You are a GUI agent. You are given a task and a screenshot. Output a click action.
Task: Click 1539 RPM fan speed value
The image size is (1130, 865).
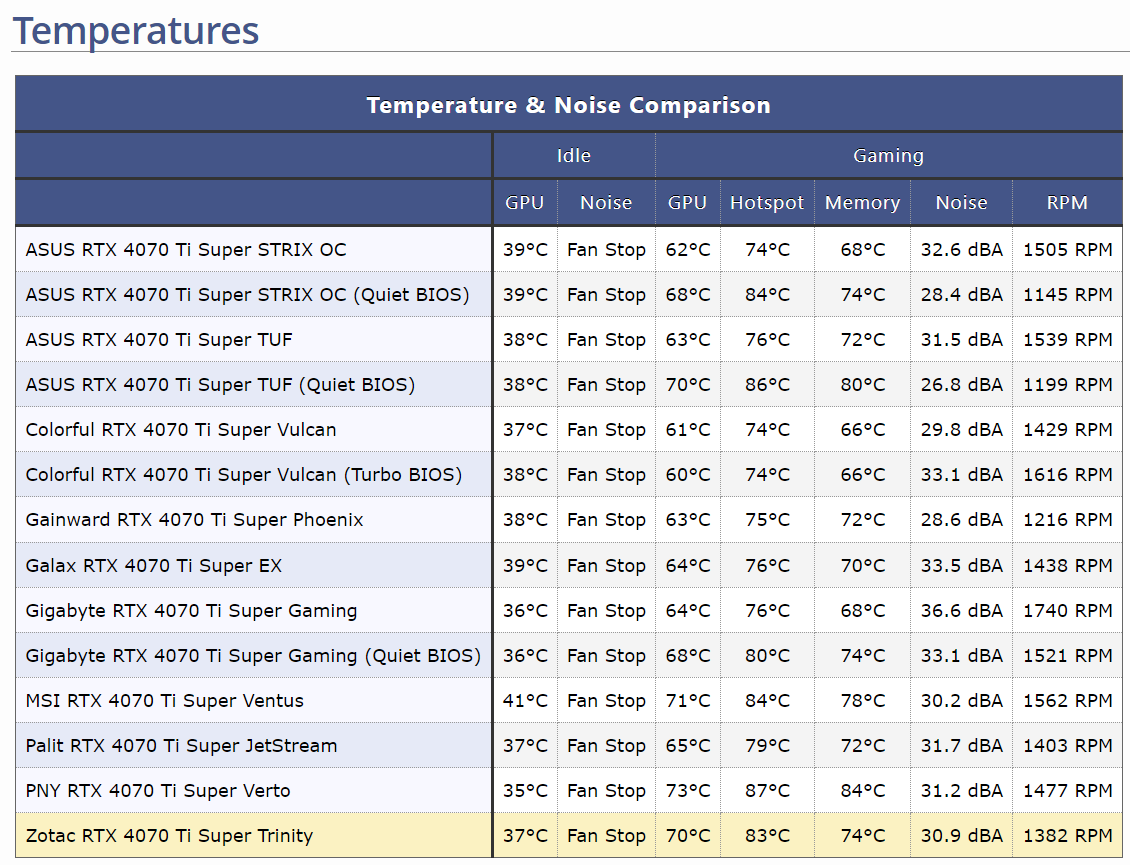[x=1067, y=340]
